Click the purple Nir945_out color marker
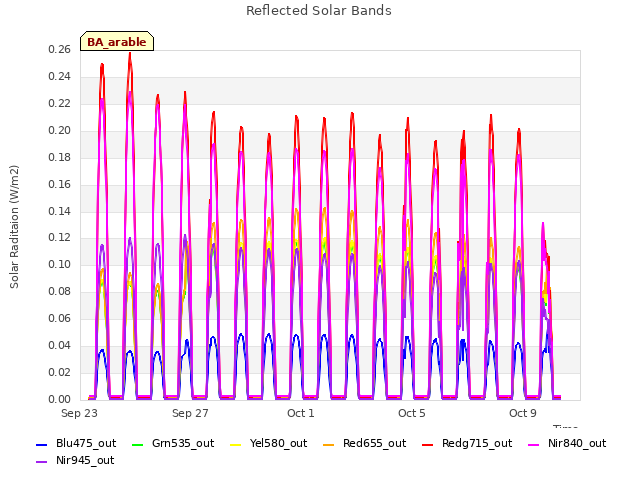This screenshot has width=640, height=480. tap(42, 462)
